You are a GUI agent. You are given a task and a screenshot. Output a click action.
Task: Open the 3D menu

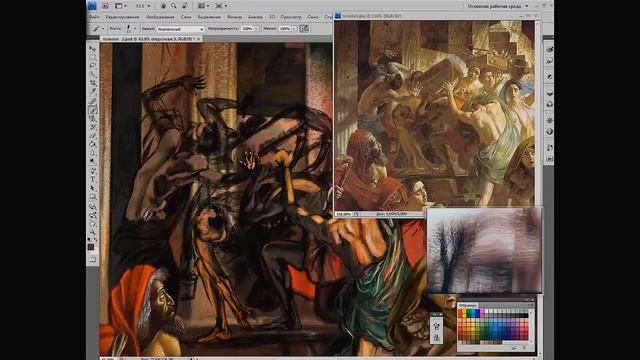coord(272,17)
